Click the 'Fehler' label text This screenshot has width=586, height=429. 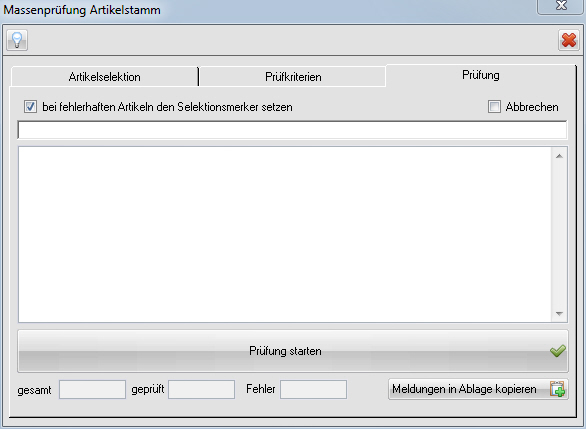pos(260,389)
